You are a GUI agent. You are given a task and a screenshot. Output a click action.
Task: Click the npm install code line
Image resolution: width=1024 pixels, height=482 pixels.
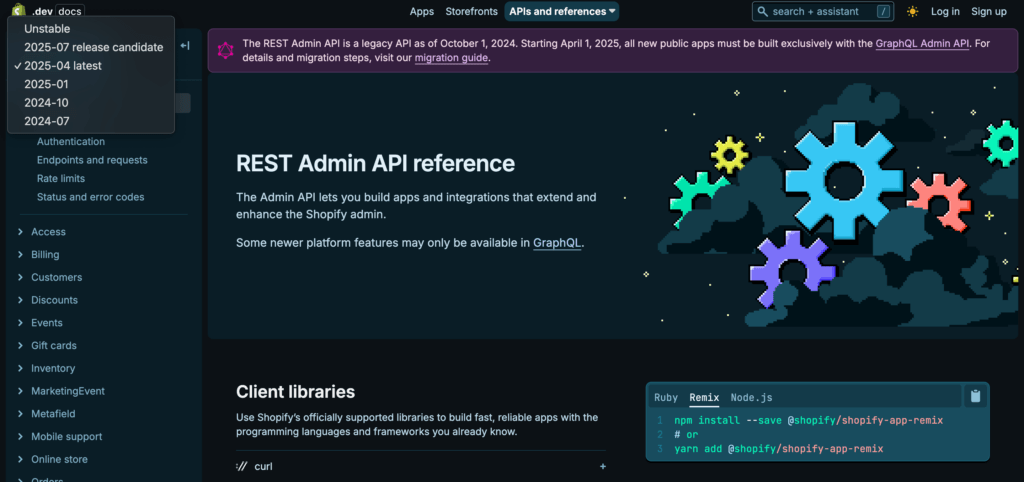point(808,421)
